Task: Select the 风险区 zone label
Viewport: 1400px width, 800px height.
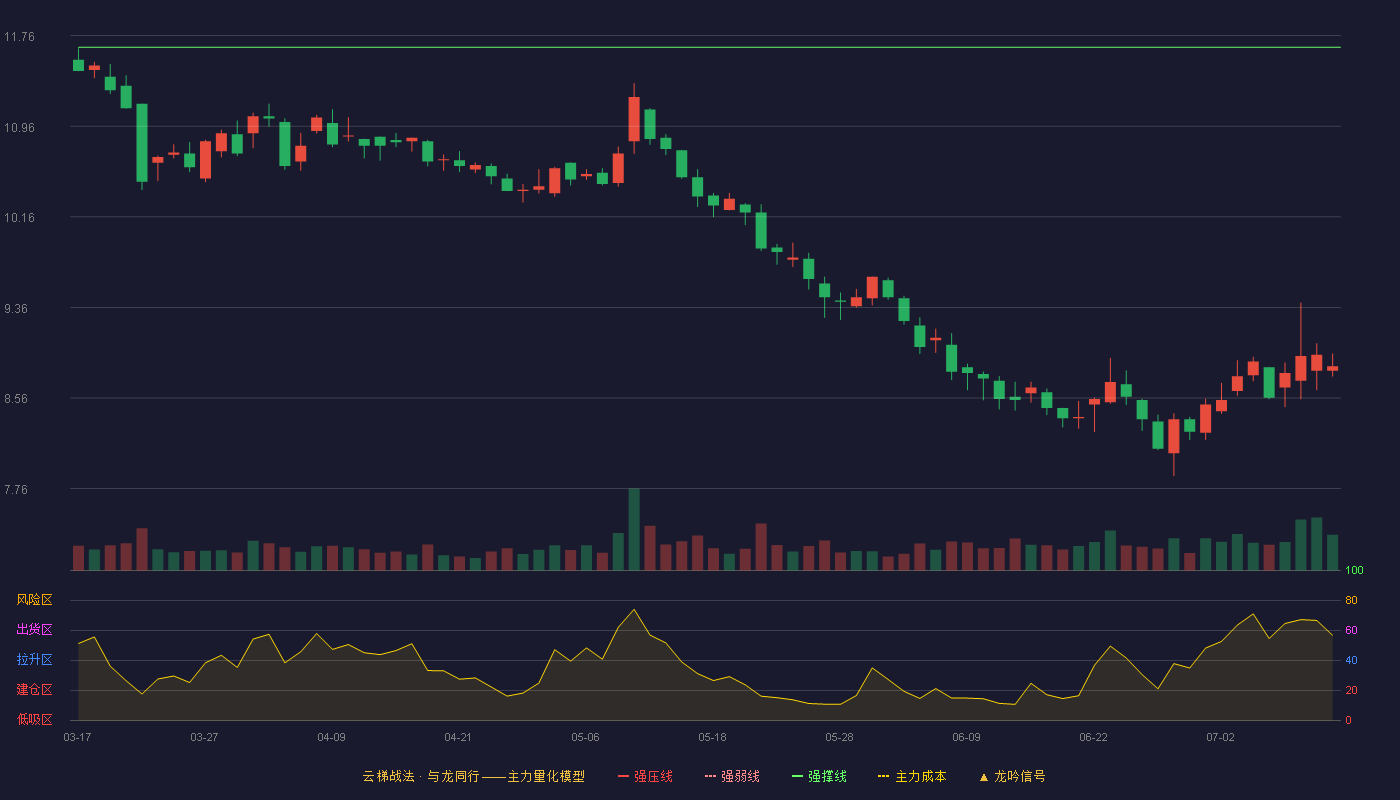Action: pos(34,600)
